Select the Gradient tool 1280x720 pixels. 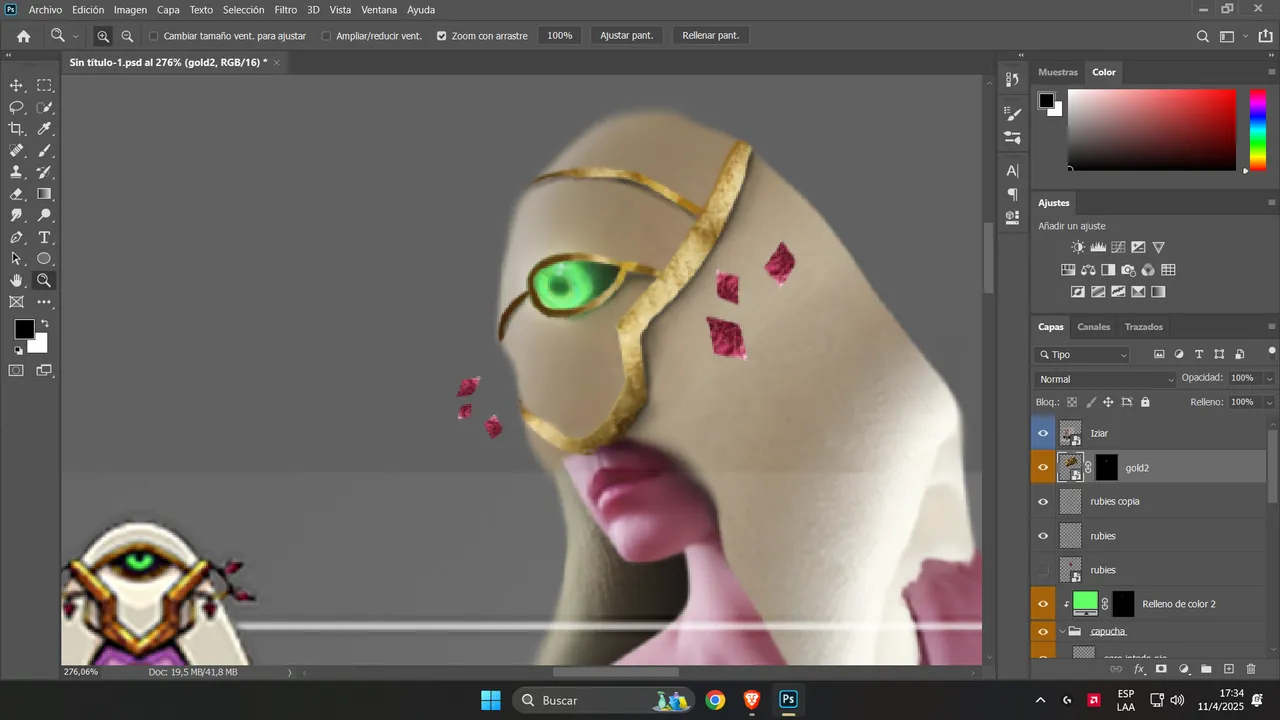pyautogui.click(x=45, y=194)
